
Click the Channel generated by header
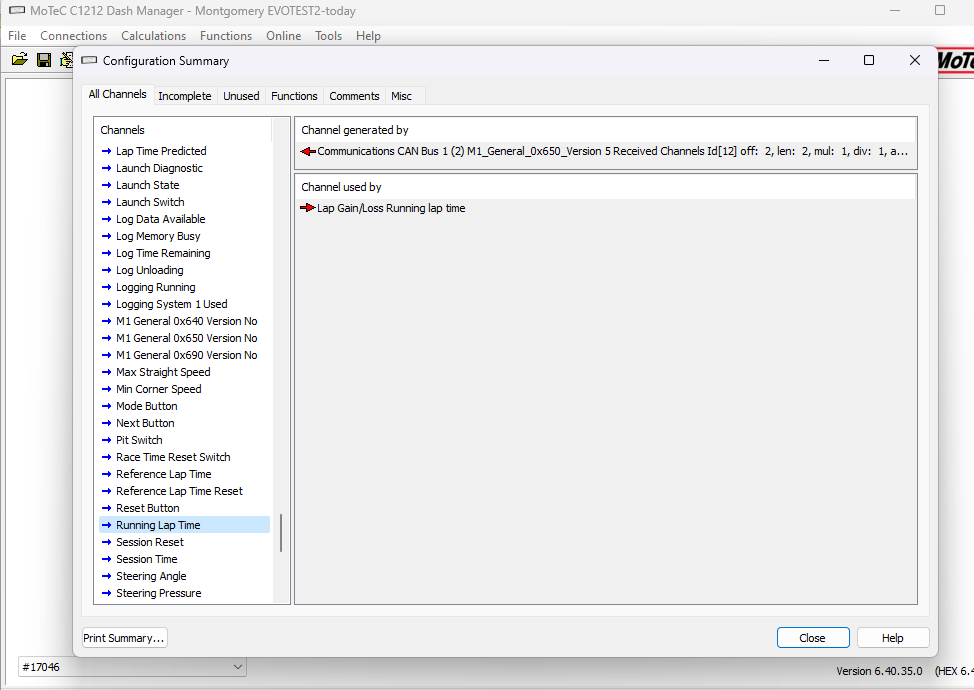[x=606, y=130]
